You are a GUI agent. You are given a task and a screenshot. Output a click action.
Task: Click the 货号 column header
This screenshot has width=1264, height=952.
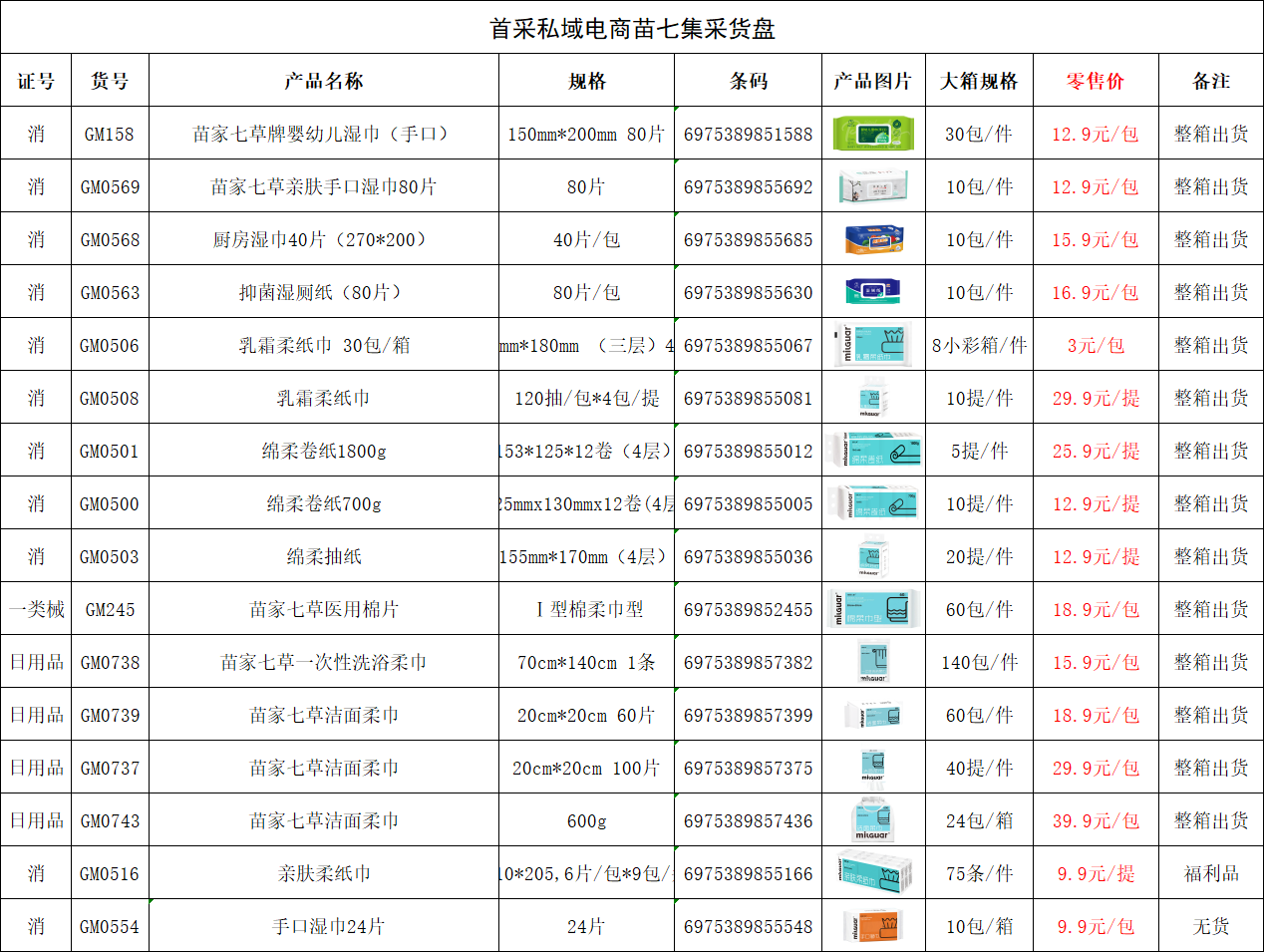click(110, 80)
